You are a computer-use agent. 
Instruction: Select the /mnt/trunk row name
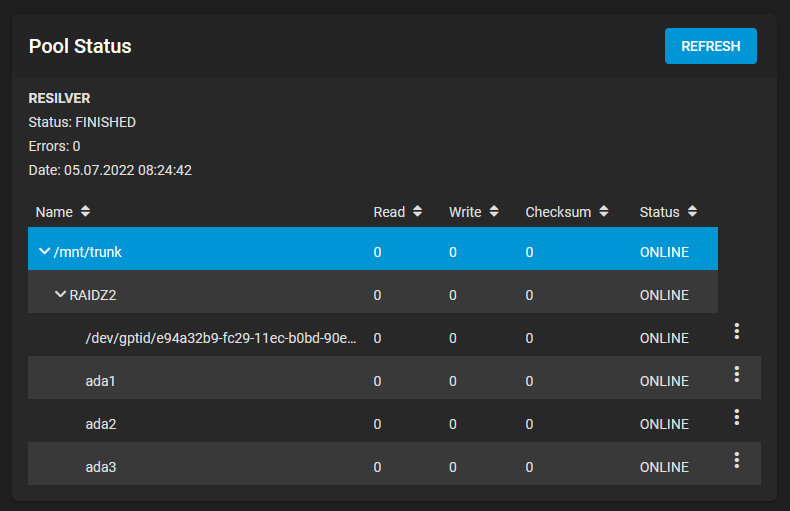click(x=88, y=252)
